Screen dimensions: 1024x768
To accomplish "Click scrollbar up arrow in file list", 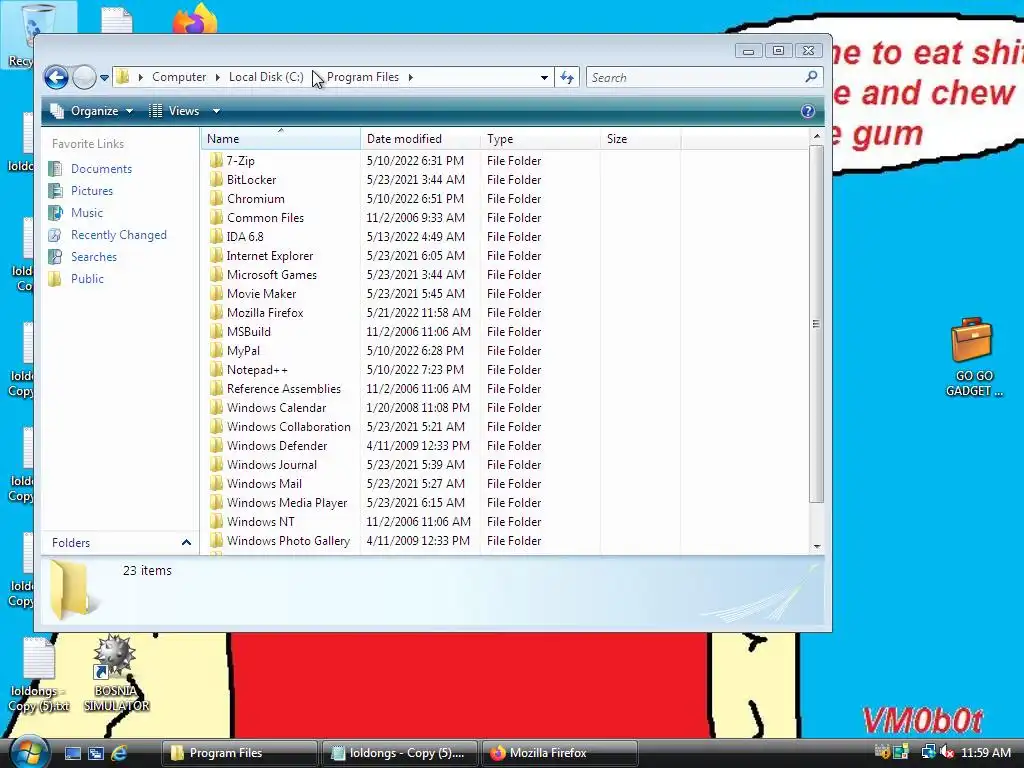I will click(816, 136).
